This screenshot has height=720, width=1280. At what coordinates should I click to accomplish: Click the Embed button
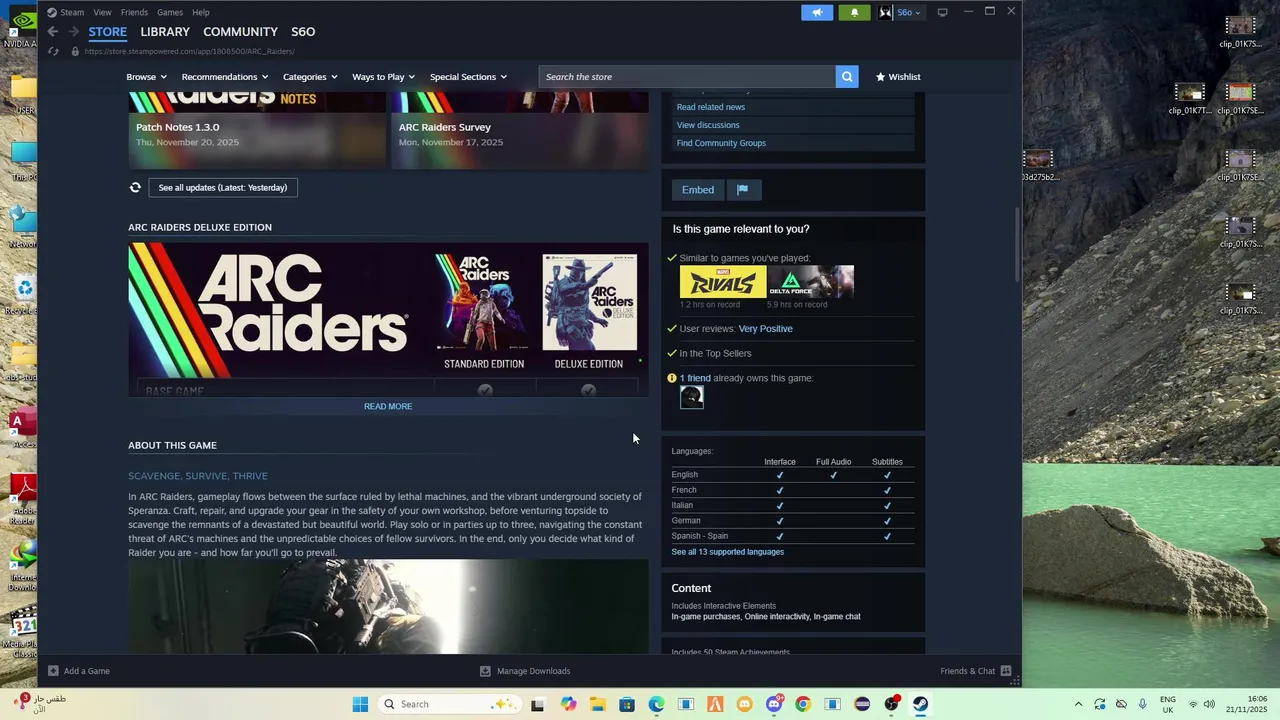698,190
